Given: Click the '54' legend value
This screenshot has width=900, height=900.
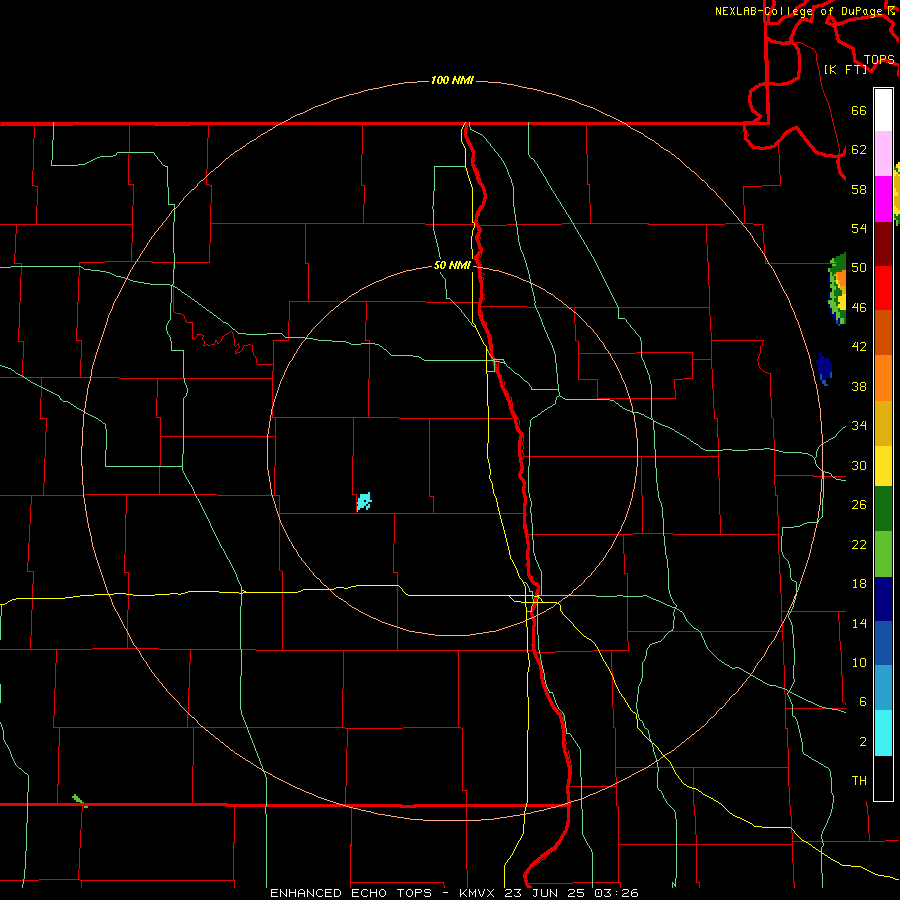Looking at the screenshot, I should coord(859,228).
